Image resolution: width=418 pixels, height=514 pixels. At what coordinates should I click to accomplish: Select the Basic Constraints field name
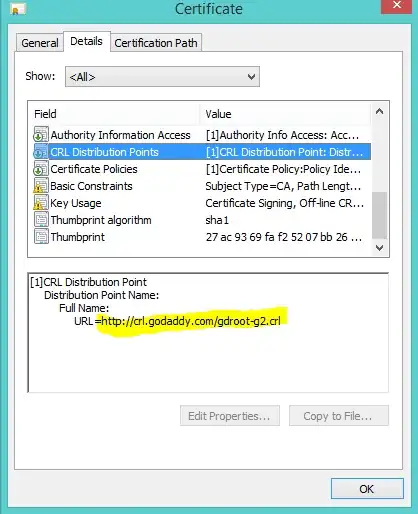click(91, 186)
